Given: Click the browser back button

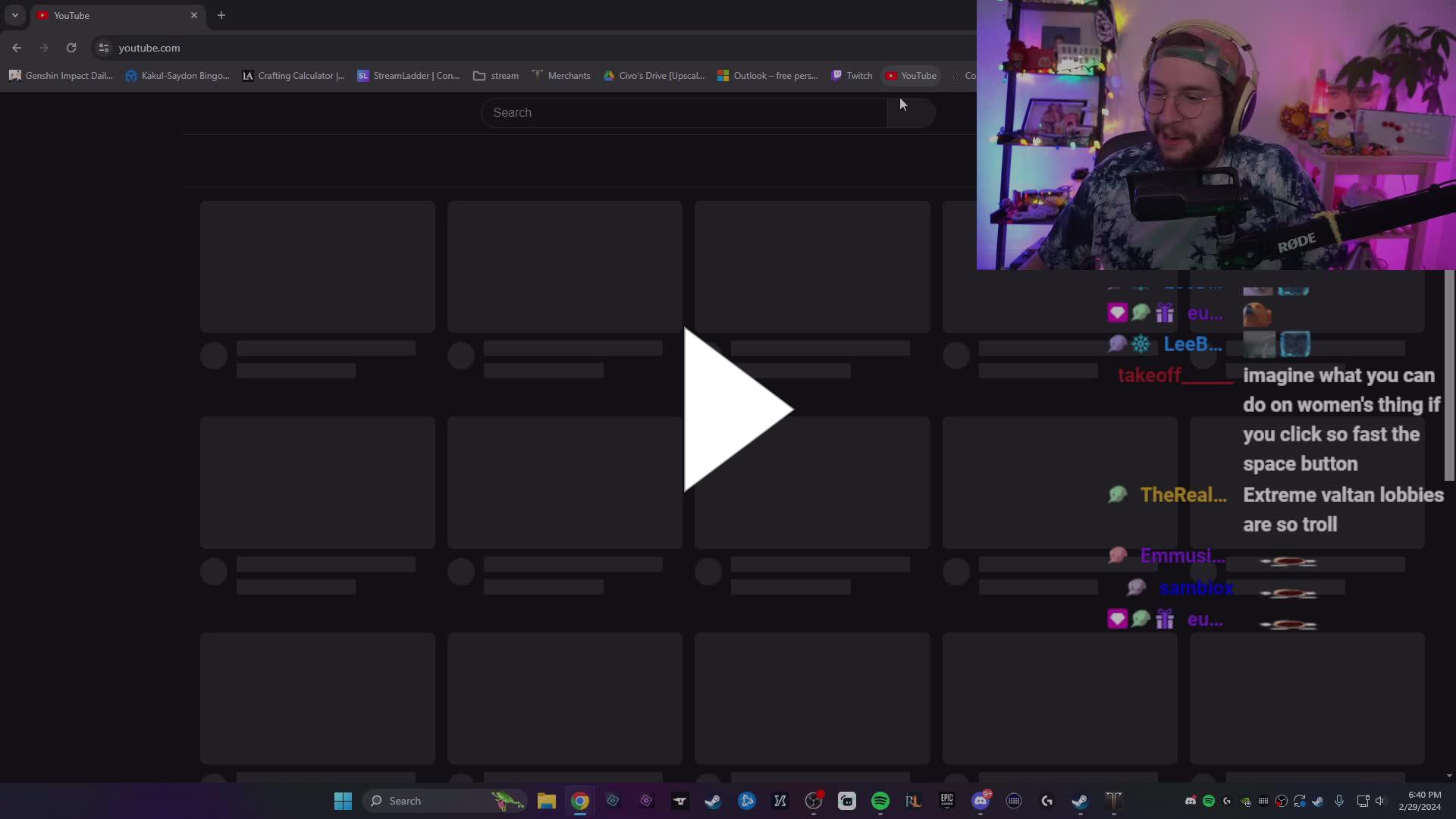Looking at the screenshot, I should pyautogui.click(x=17, y=48).
